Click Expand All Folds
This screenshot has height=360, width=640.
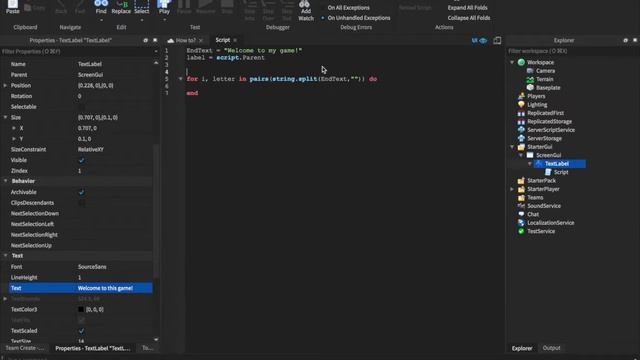point(467,8)
